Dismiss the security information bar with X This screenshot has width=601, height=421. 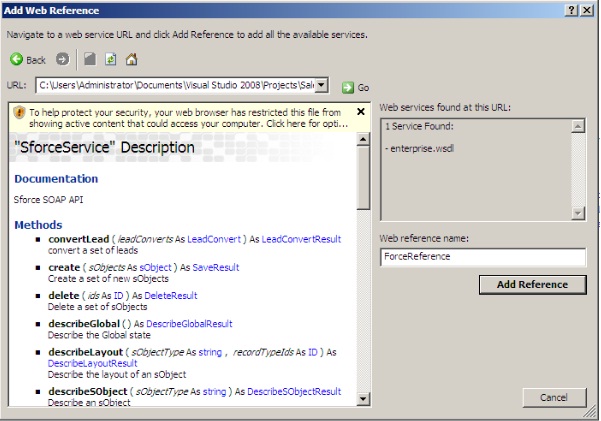click(x=361, y=112)
